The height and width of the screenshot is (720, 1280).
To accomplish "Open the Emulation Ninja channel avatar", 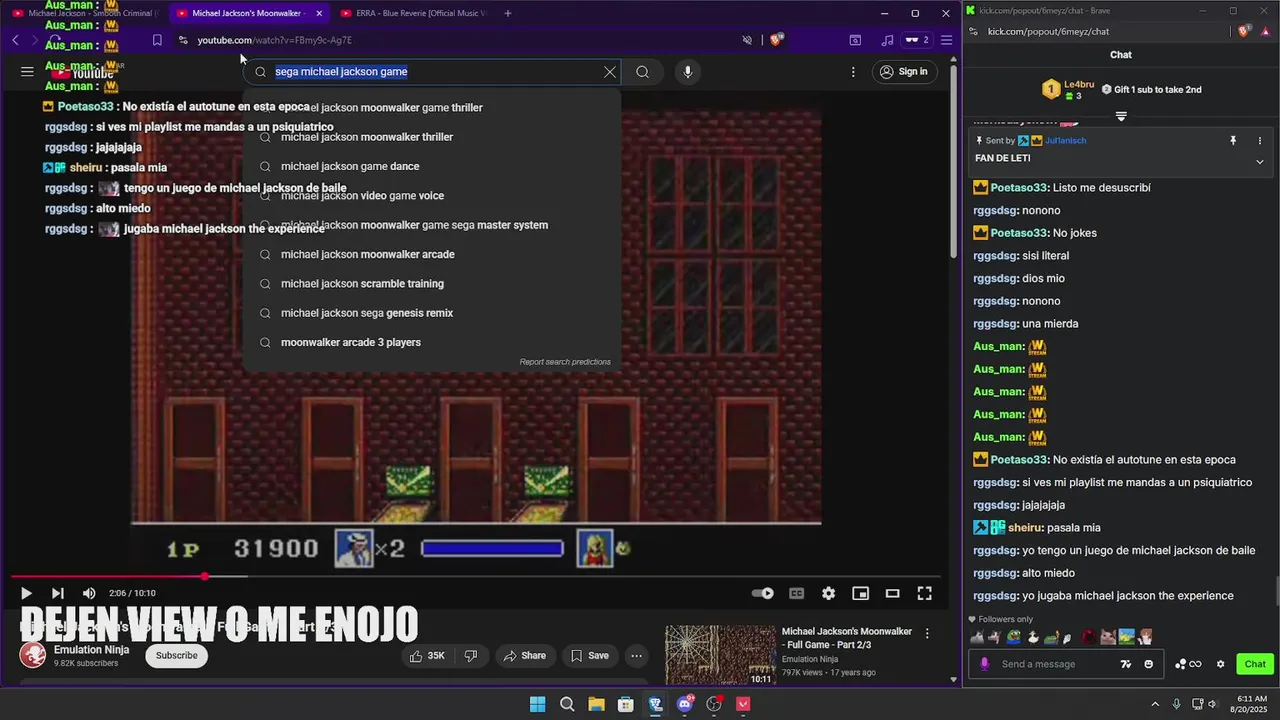I will coord(33,656).
